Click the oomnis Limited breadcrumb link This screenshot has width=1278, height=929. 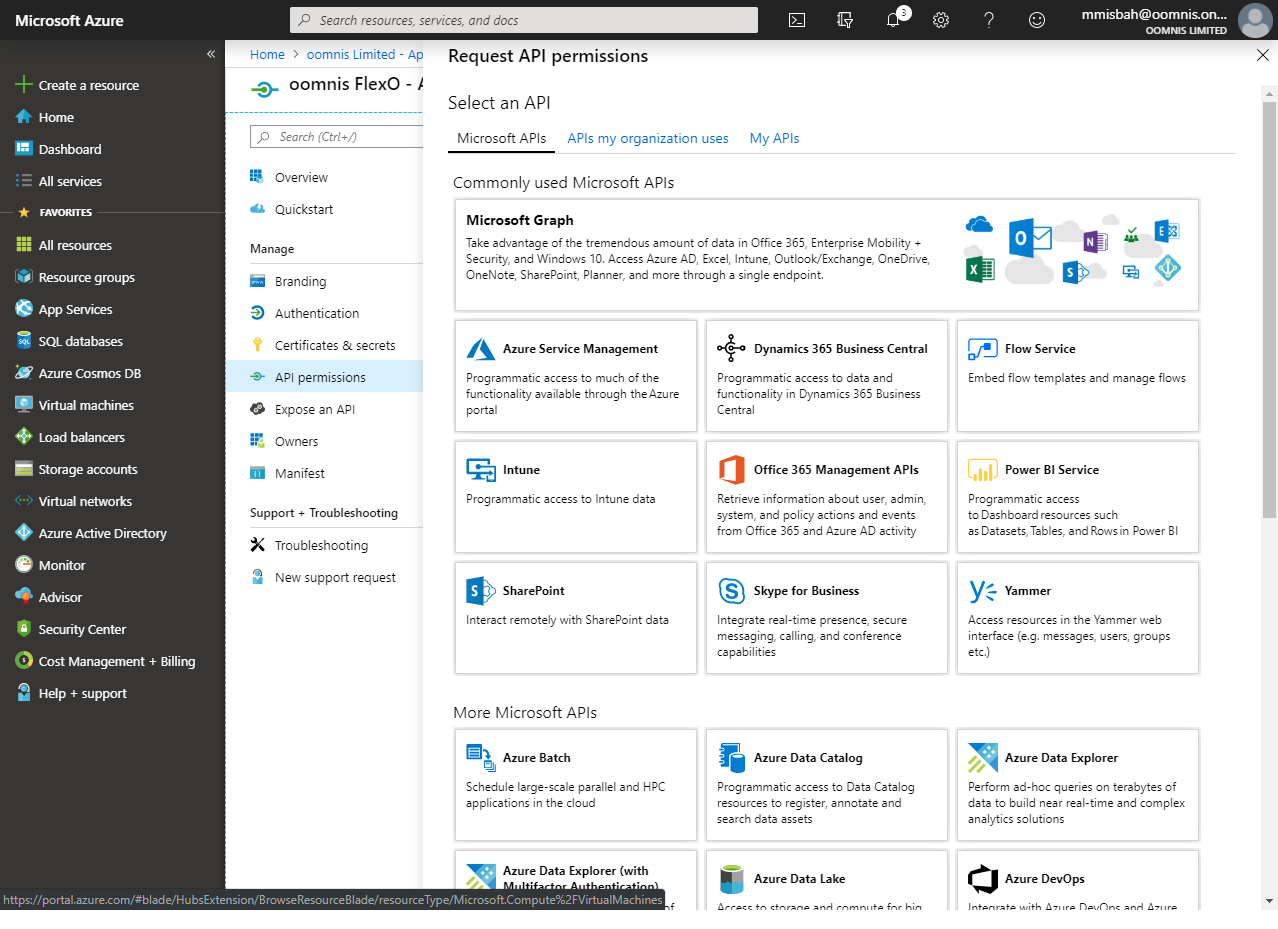coord(365,55)
